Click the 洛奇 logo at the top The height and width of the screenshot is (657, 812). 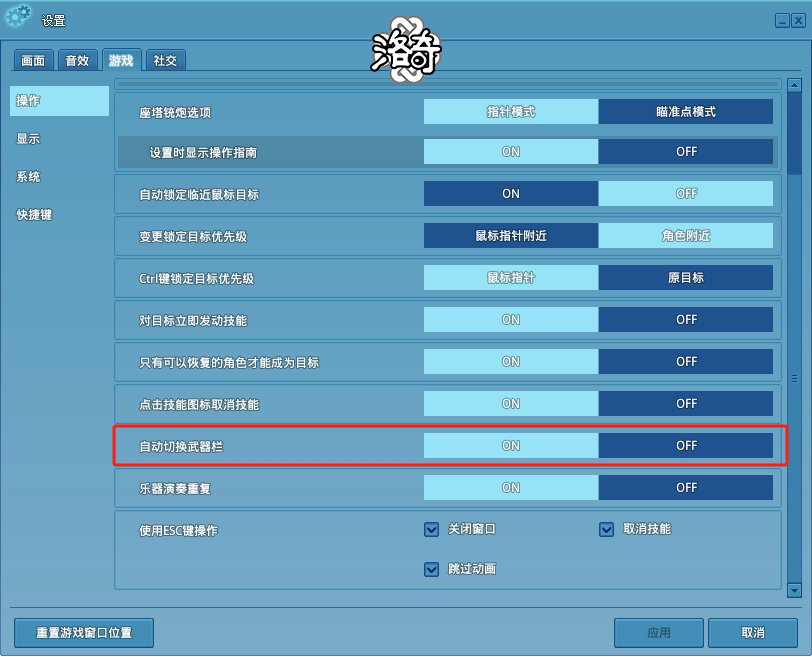tap(406, 48)
